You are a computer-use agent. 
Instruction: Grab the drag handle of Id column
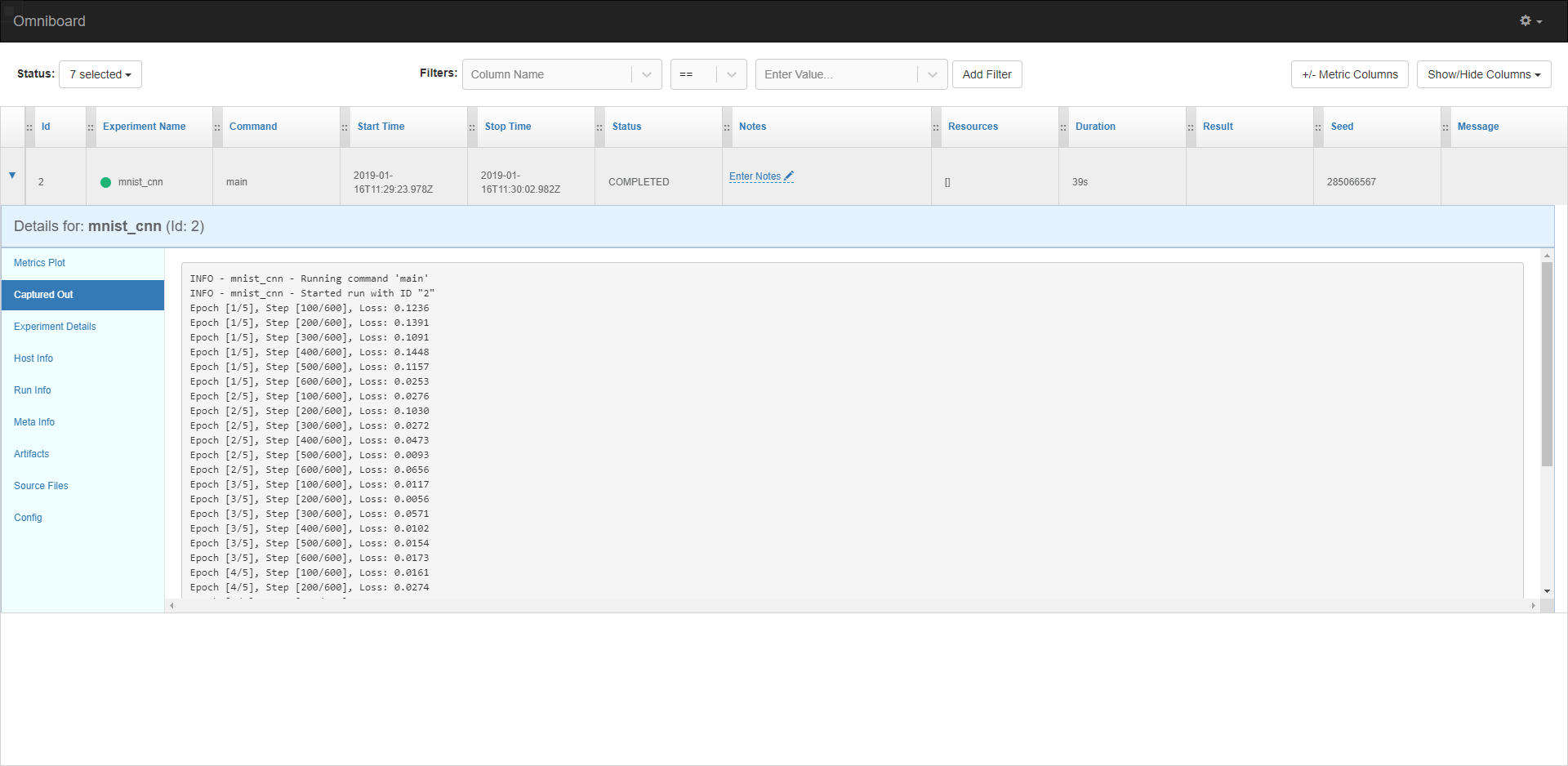29,127
